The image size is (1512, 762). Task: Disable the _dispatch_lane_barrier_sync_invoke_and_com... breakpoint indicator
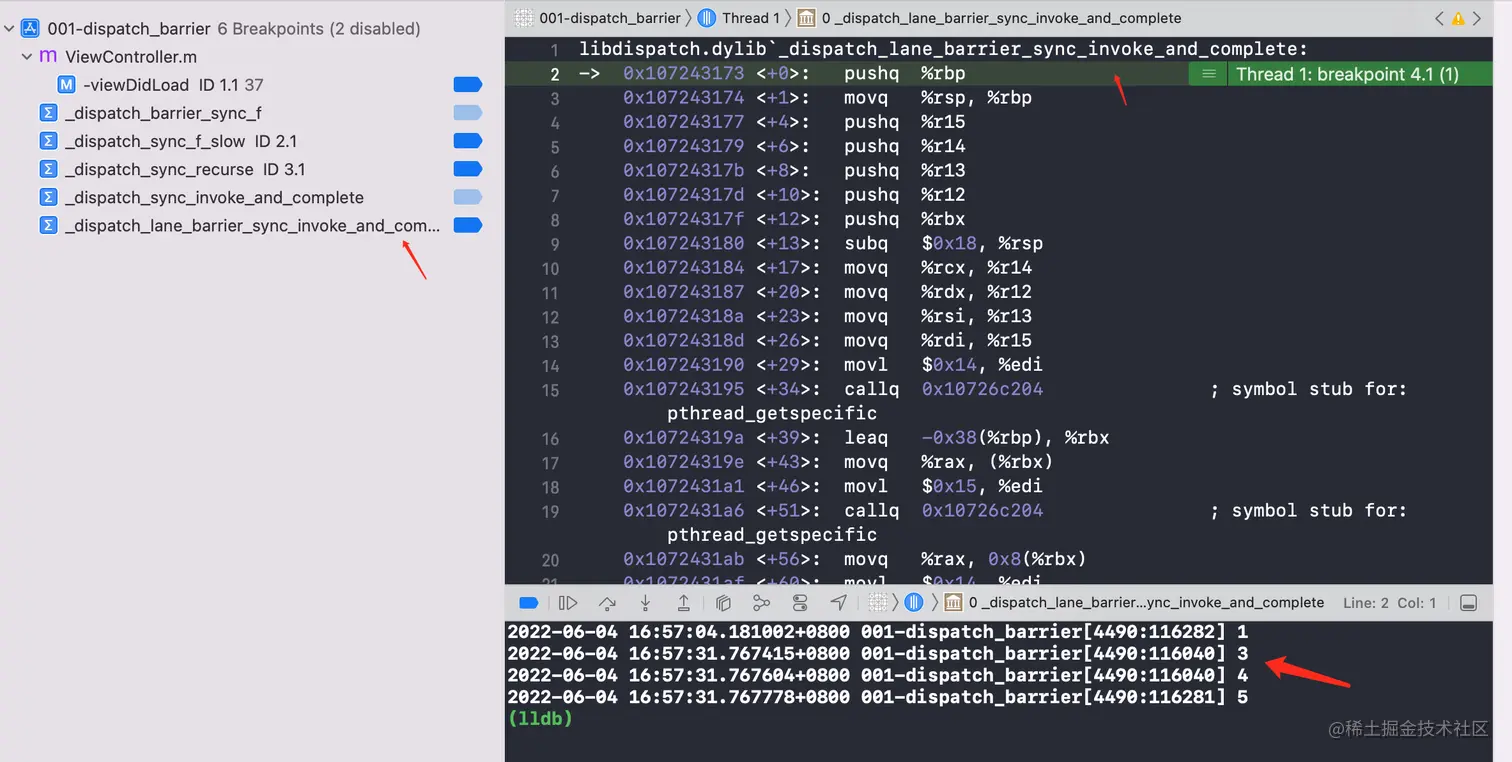tap(467, 226)
